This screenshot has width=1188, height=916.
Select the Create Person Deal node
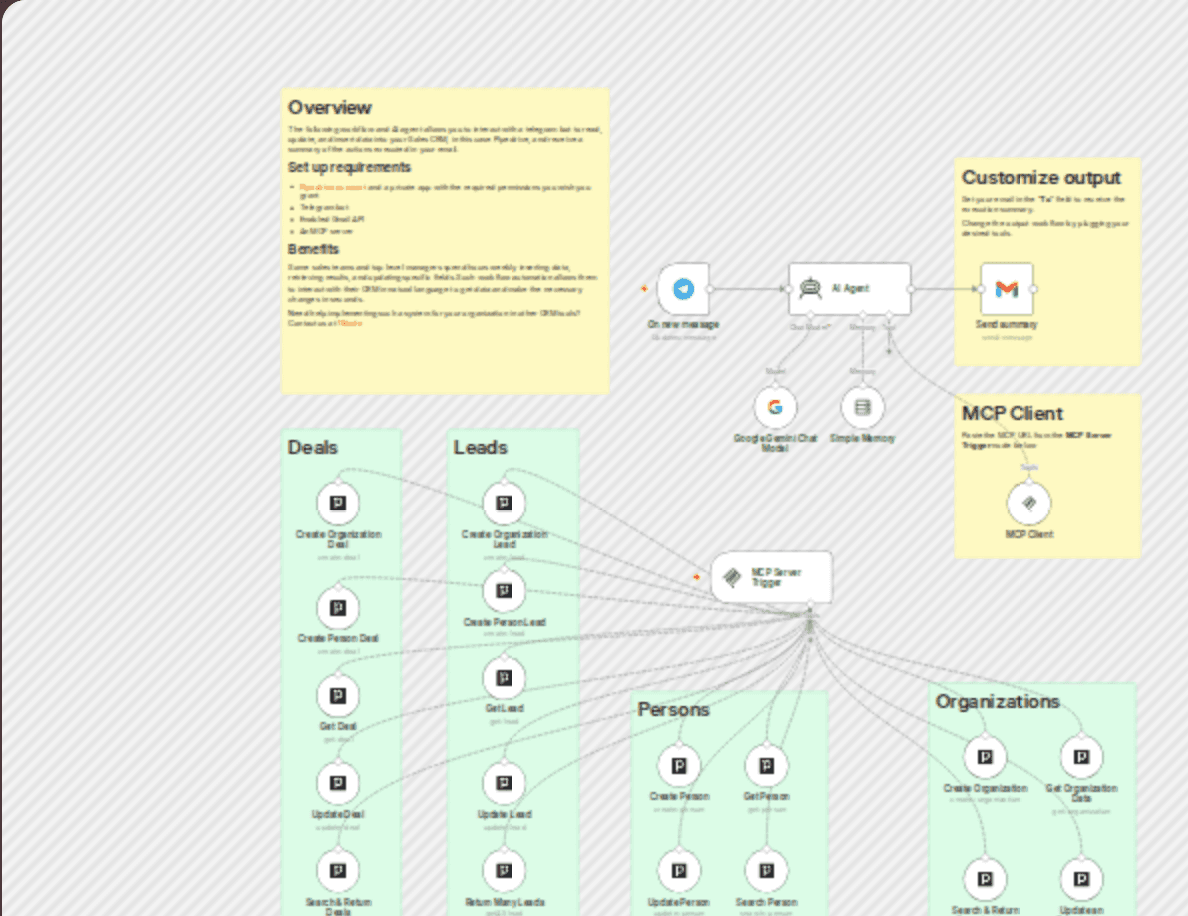pos(338,608)
